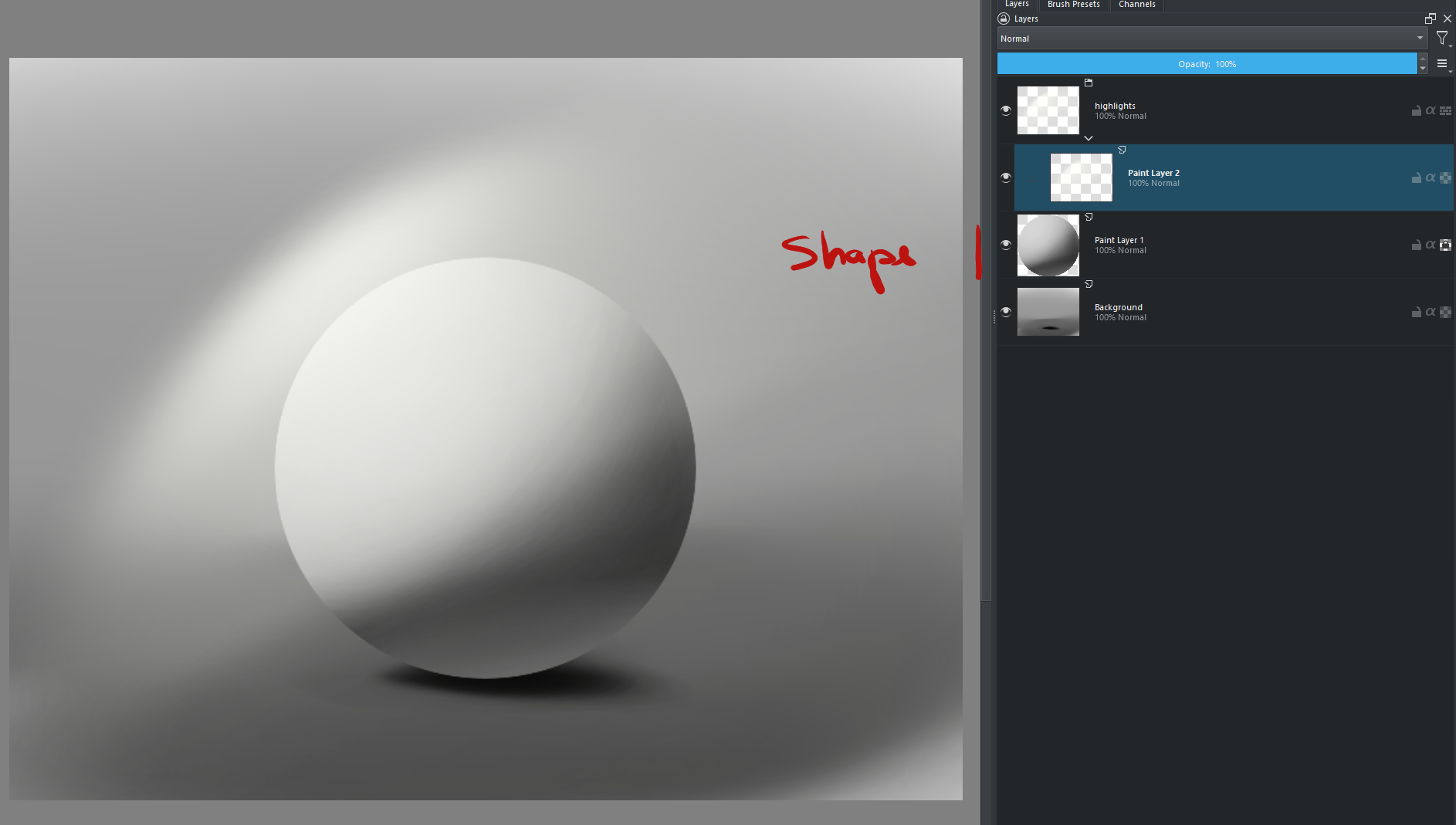The image size is (1456, 825).
Task: Switch to the Channels tab
Action: click(x=1136, y=5)
